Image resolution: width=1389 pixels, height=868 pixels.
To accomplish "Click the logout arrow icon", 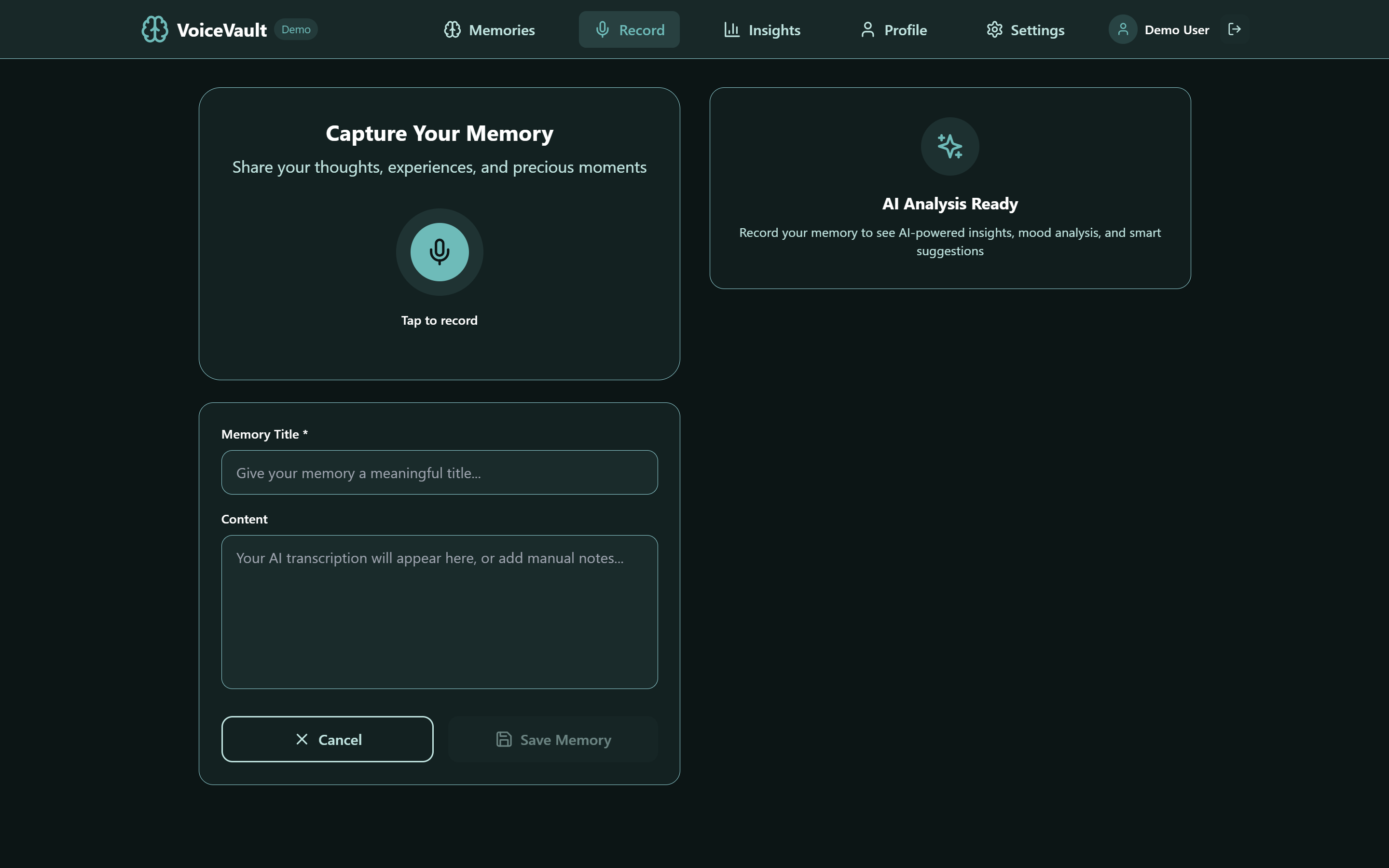I will (1234, 29).
